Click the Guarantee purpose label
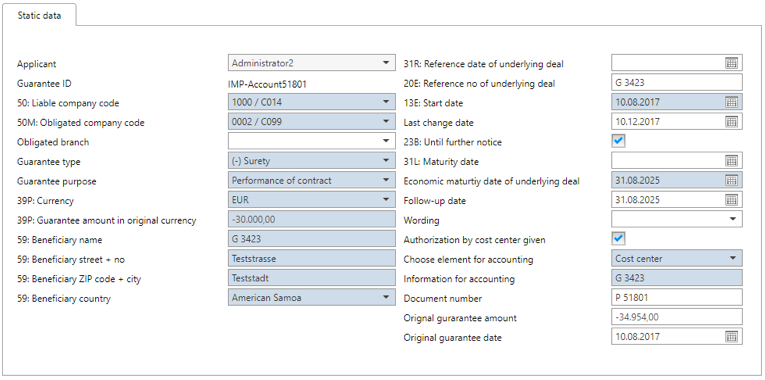Viewport: 765px width, 380px height. [x=57, y=181]
